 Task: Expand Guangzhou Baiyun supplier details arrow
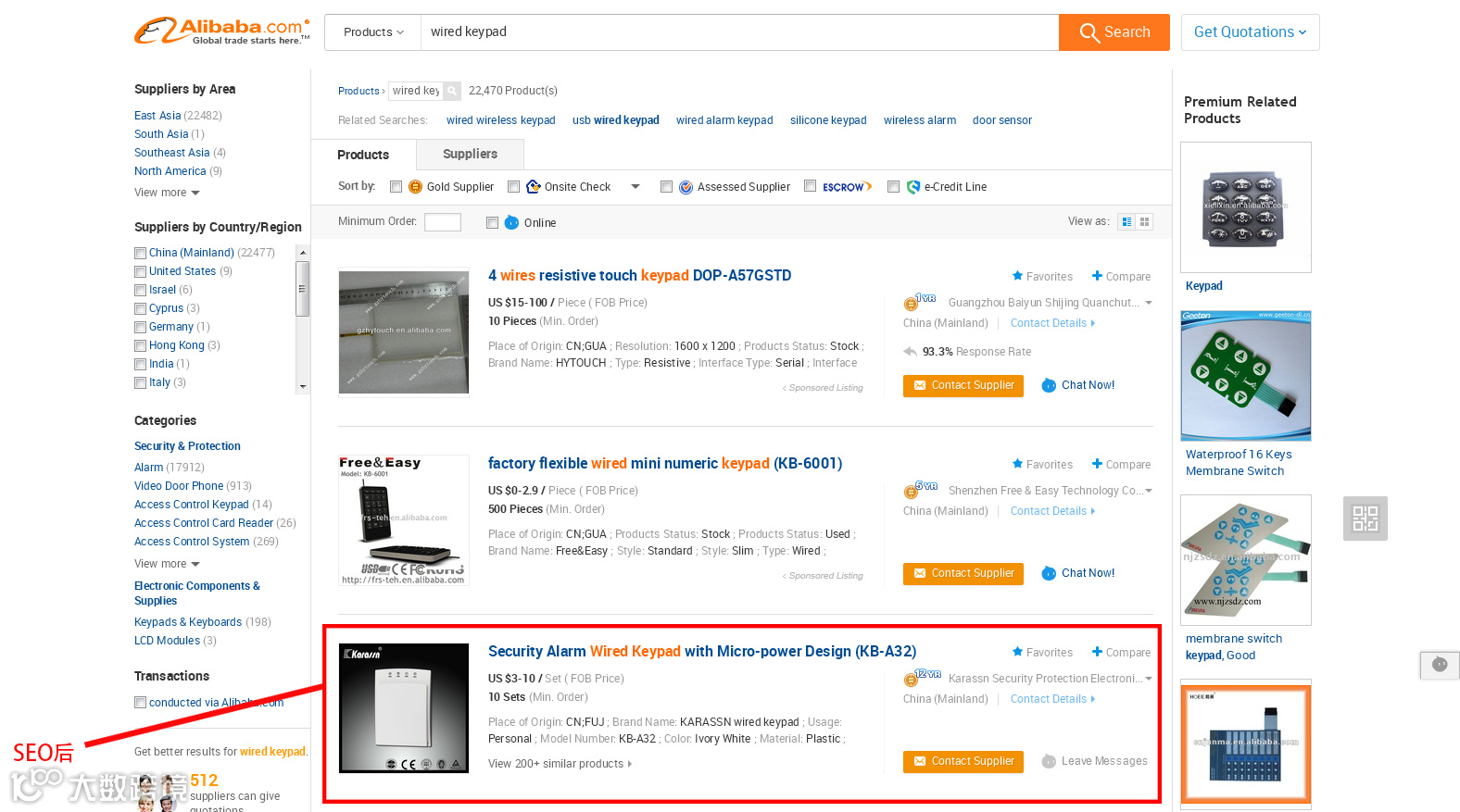[x=1149, y=303]
